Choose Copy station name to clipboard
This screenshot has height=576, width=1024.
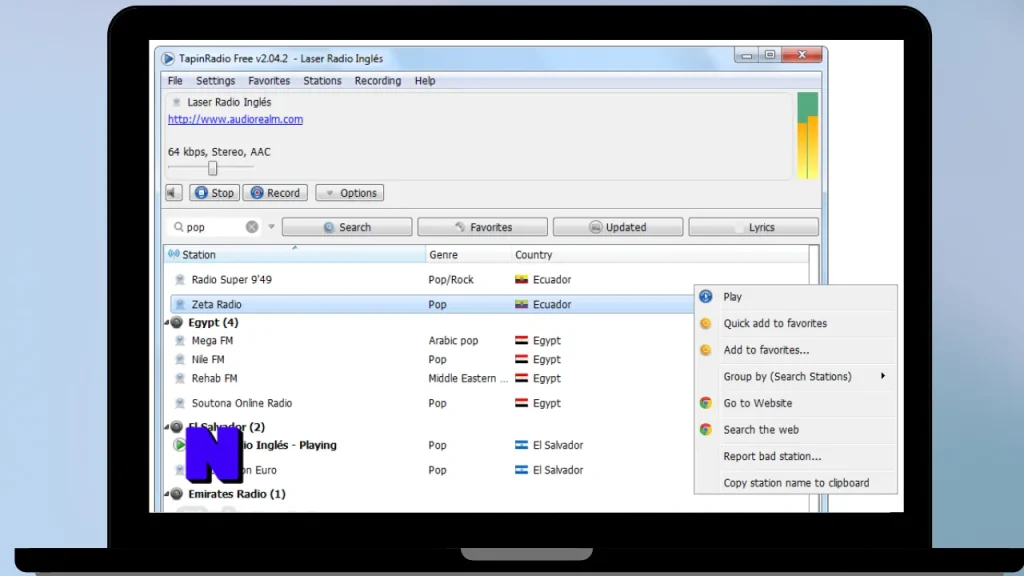coord(795,483)
